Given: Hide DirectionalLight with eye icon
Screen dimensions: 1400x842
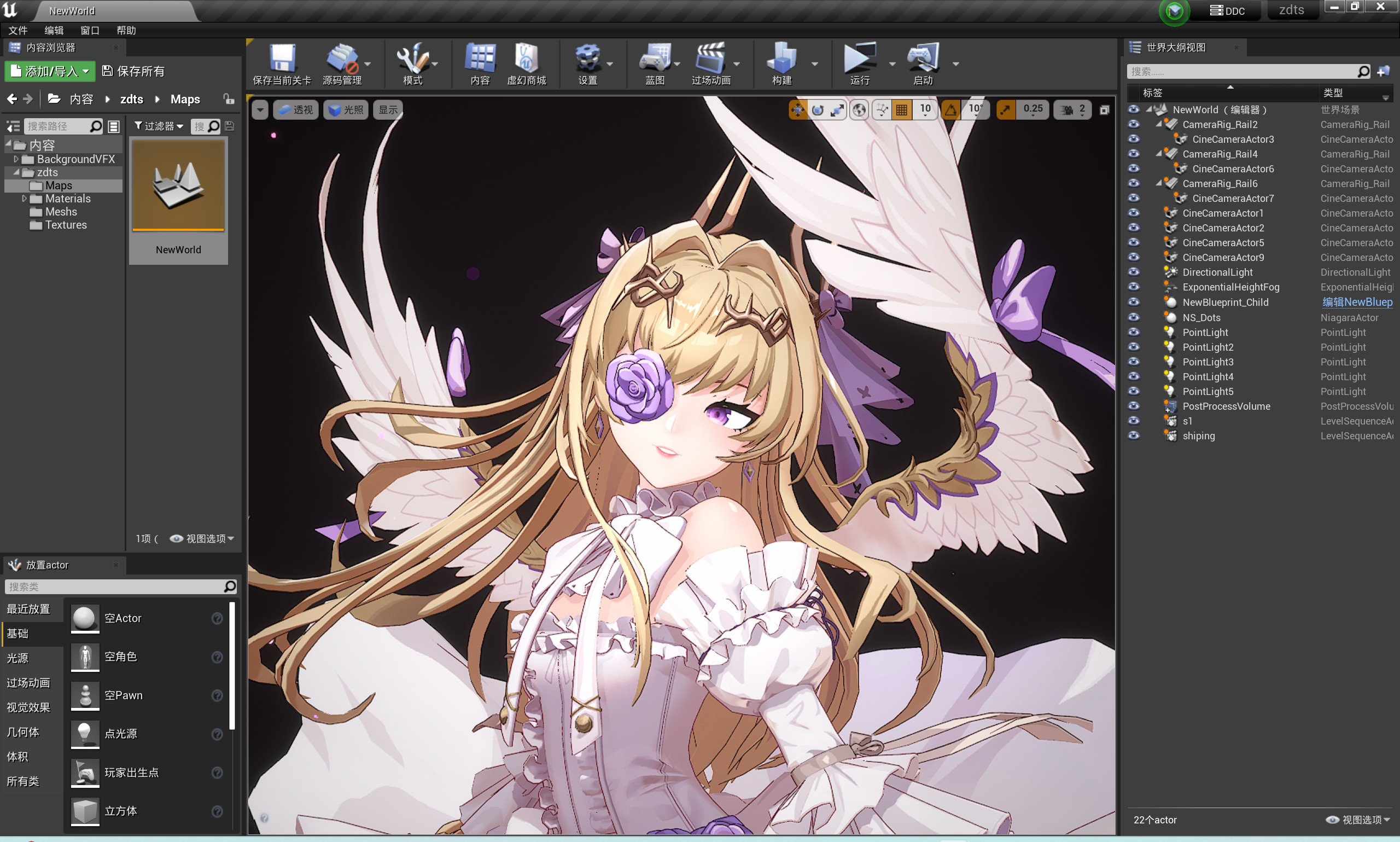Looking at the screenshot, I should click(x=1133, y=272).
